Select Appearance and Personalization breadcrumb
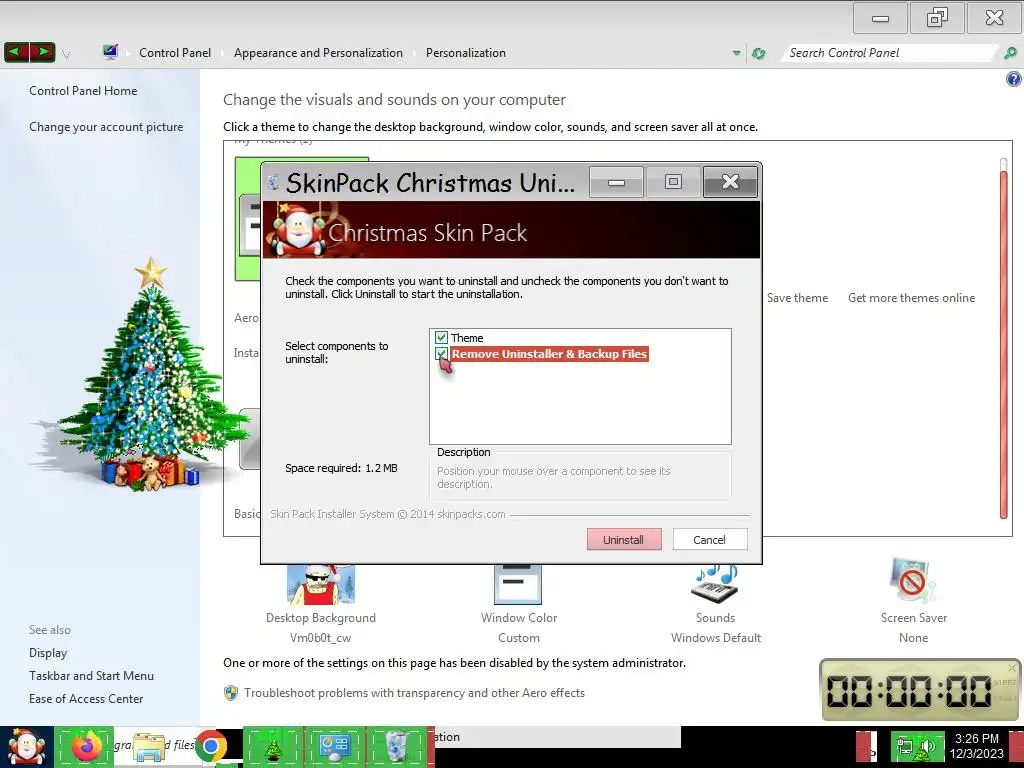Screen dimensions: 1024x768 coord(318,53)
